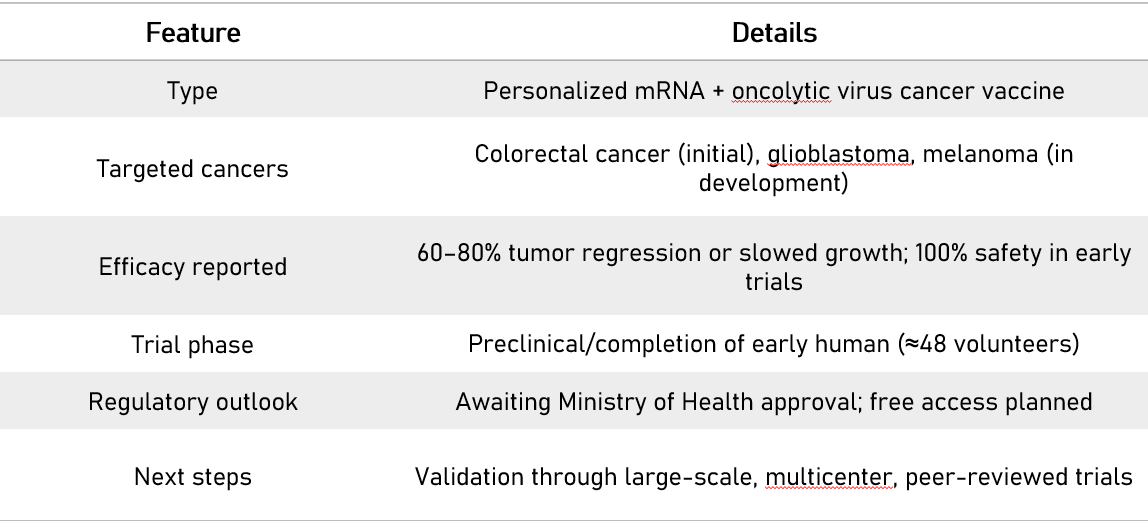The image size is (1148, 521).
Task: Click the 'Trial phase' cell
Action: coord(193,345)
